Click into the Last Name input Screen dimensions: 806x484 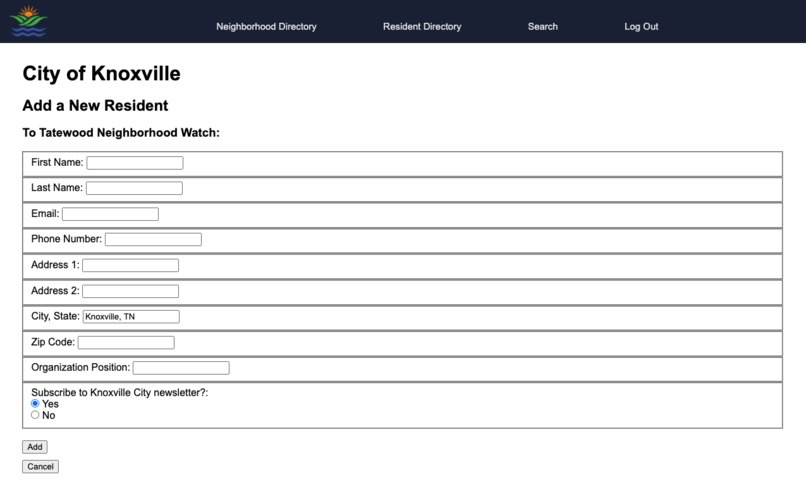tap(134, 188)
